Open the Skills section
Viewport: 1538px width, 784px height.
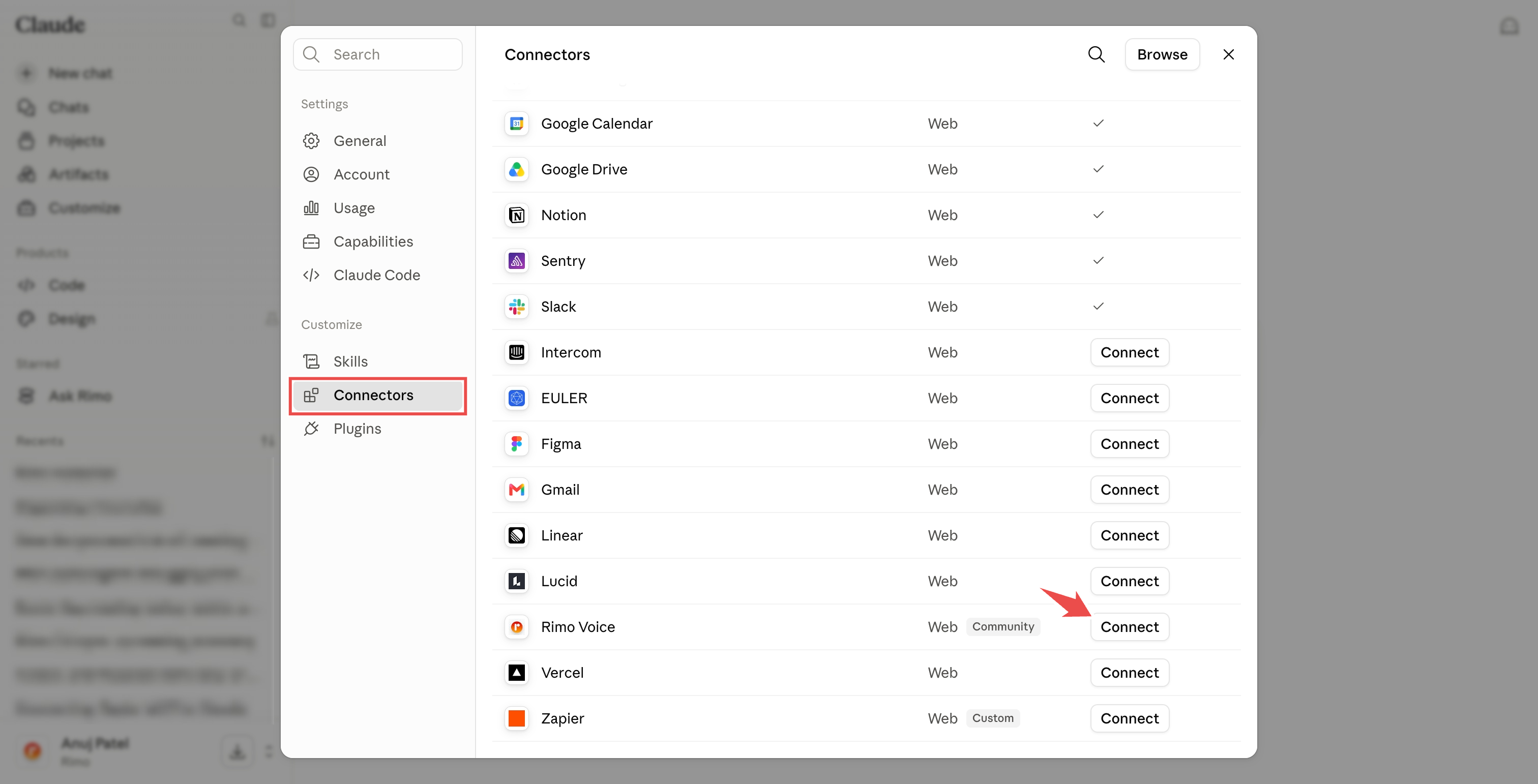378,361
